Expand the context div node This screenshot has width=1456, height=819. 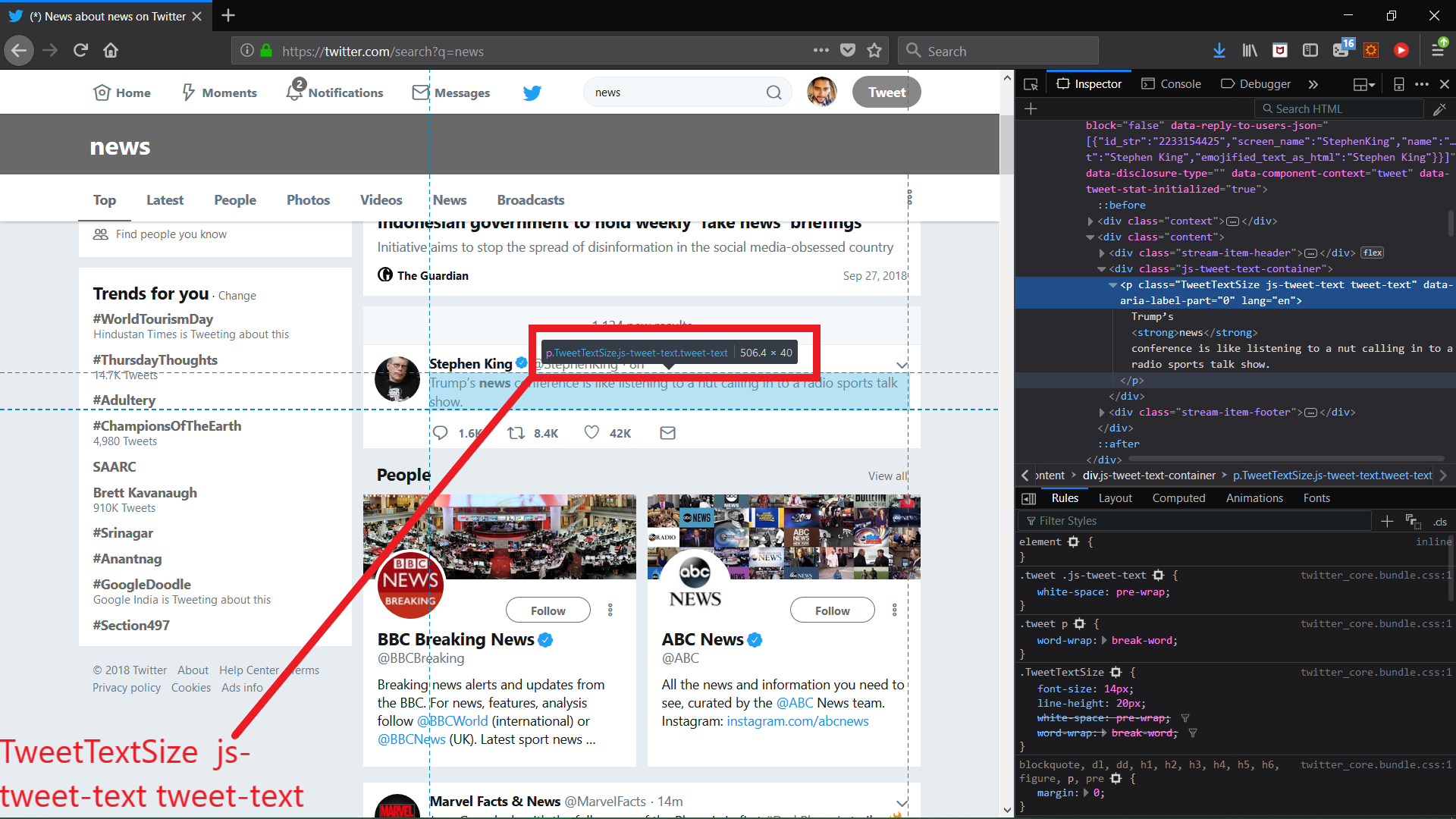point(1090,221)
